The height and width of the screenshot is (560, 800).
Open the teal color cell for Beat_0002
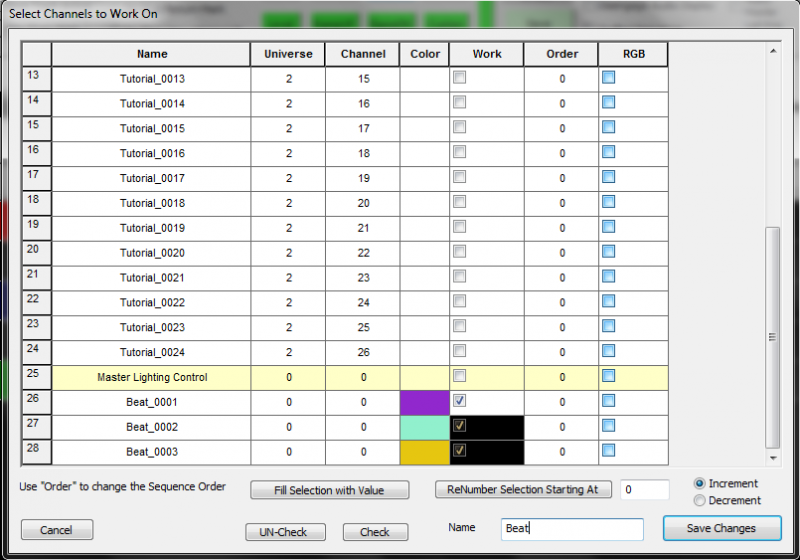pos(424,427)
